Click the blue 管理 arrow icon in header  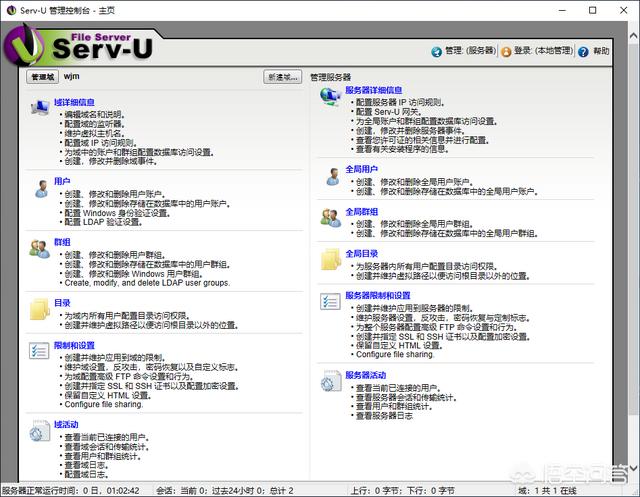[x=436, y=52]
